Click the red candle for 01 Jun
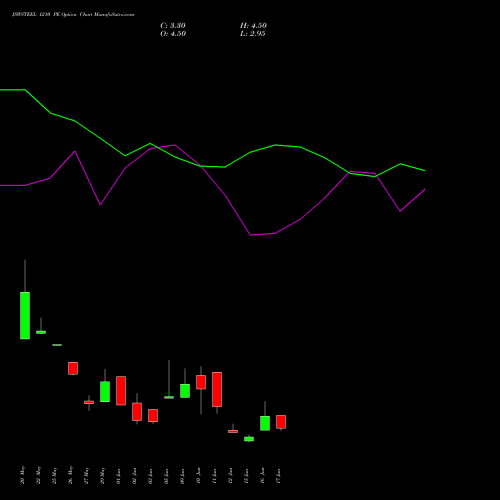The width and height of the screenshot is (500, 500). (121, 391)
